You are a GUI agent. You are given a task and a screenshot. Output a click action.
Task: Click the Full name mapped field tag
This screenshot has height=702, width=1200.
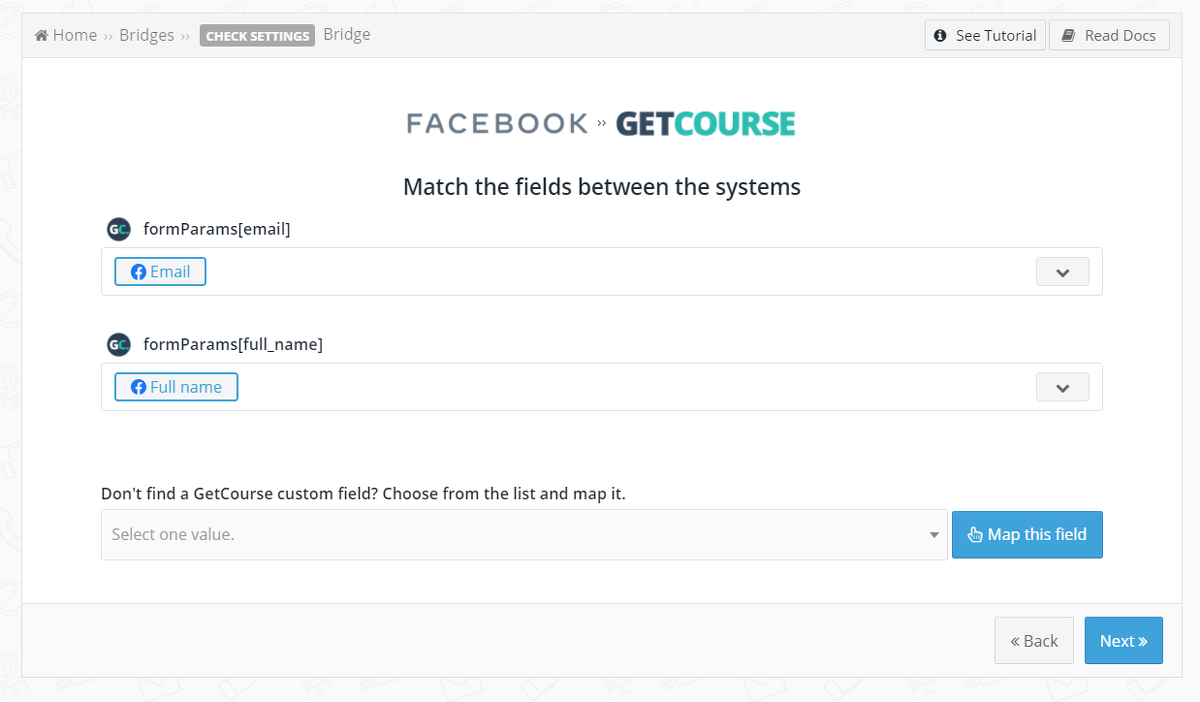(177, 387)
